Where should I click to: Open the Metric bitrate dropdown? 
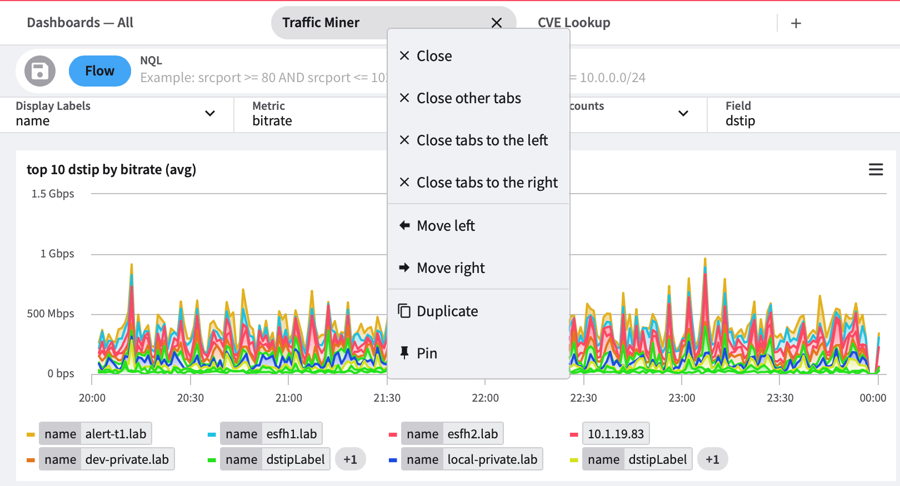(x=310, y=114)
